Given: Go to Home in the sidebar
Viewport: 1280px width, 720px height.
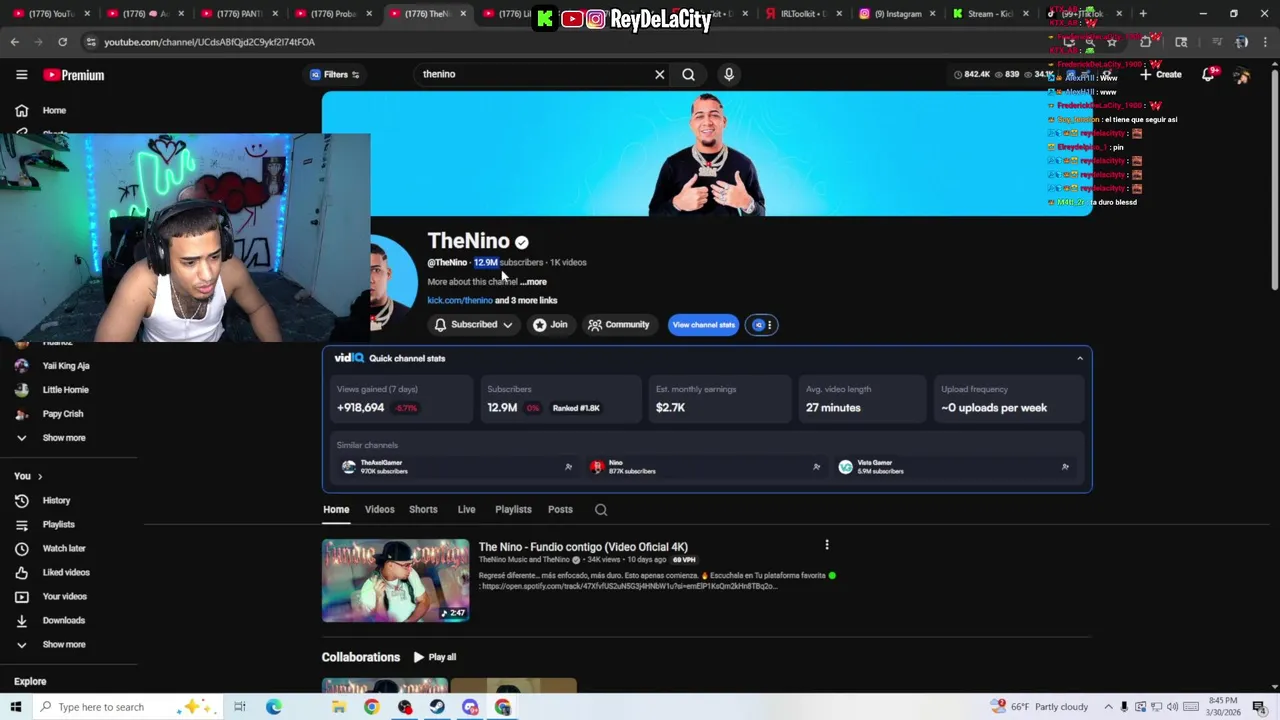Looking at the screenshot, I should click(54, 110).
